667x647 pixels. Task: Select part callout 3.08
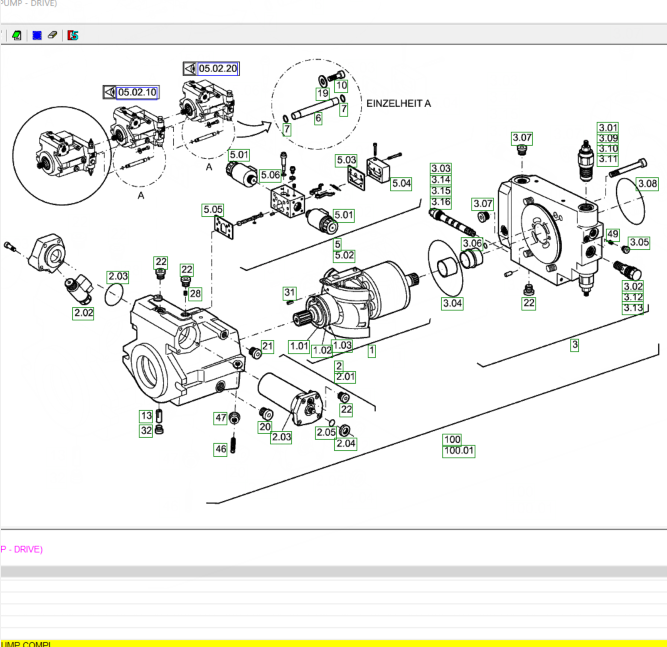point(648,184)
